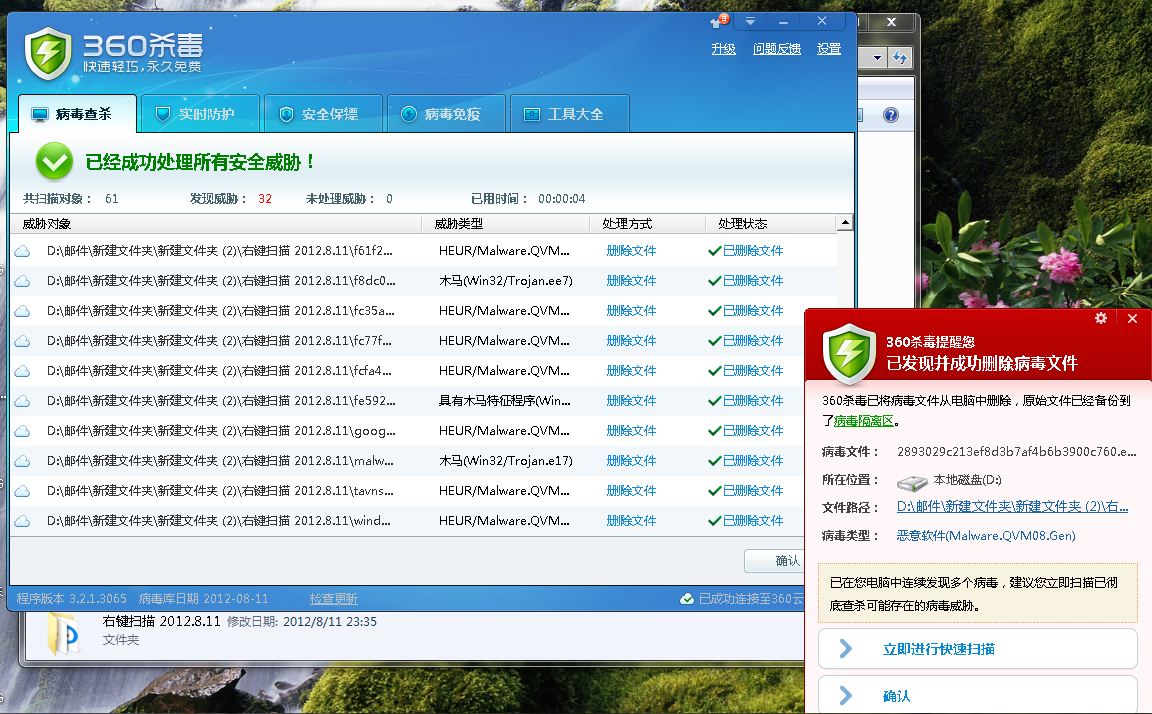Viewport: 1152px width, 714px height.
Task: Click the 立即进行快速扫描 button
Action: [x=977, y=648]
